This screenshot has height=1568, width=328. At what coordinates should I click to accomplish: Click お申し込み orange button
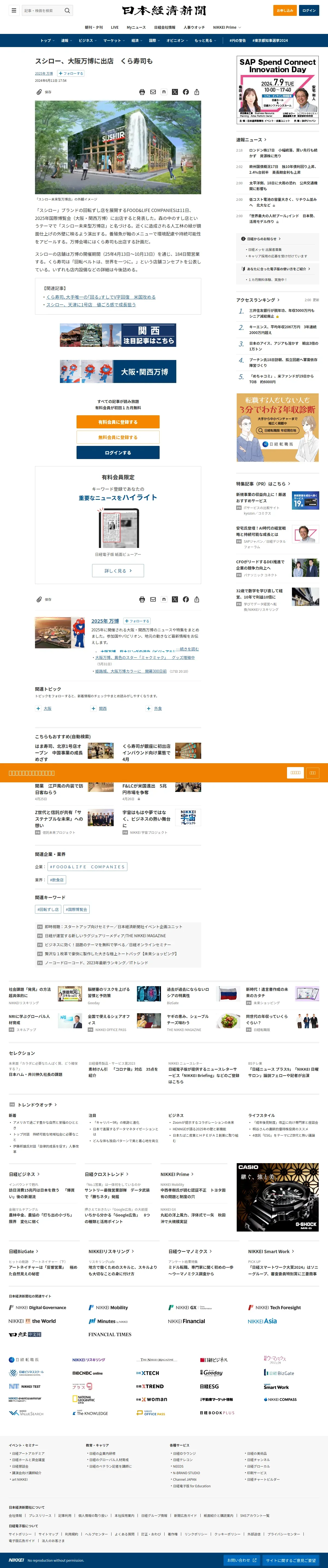click(285, 10)
